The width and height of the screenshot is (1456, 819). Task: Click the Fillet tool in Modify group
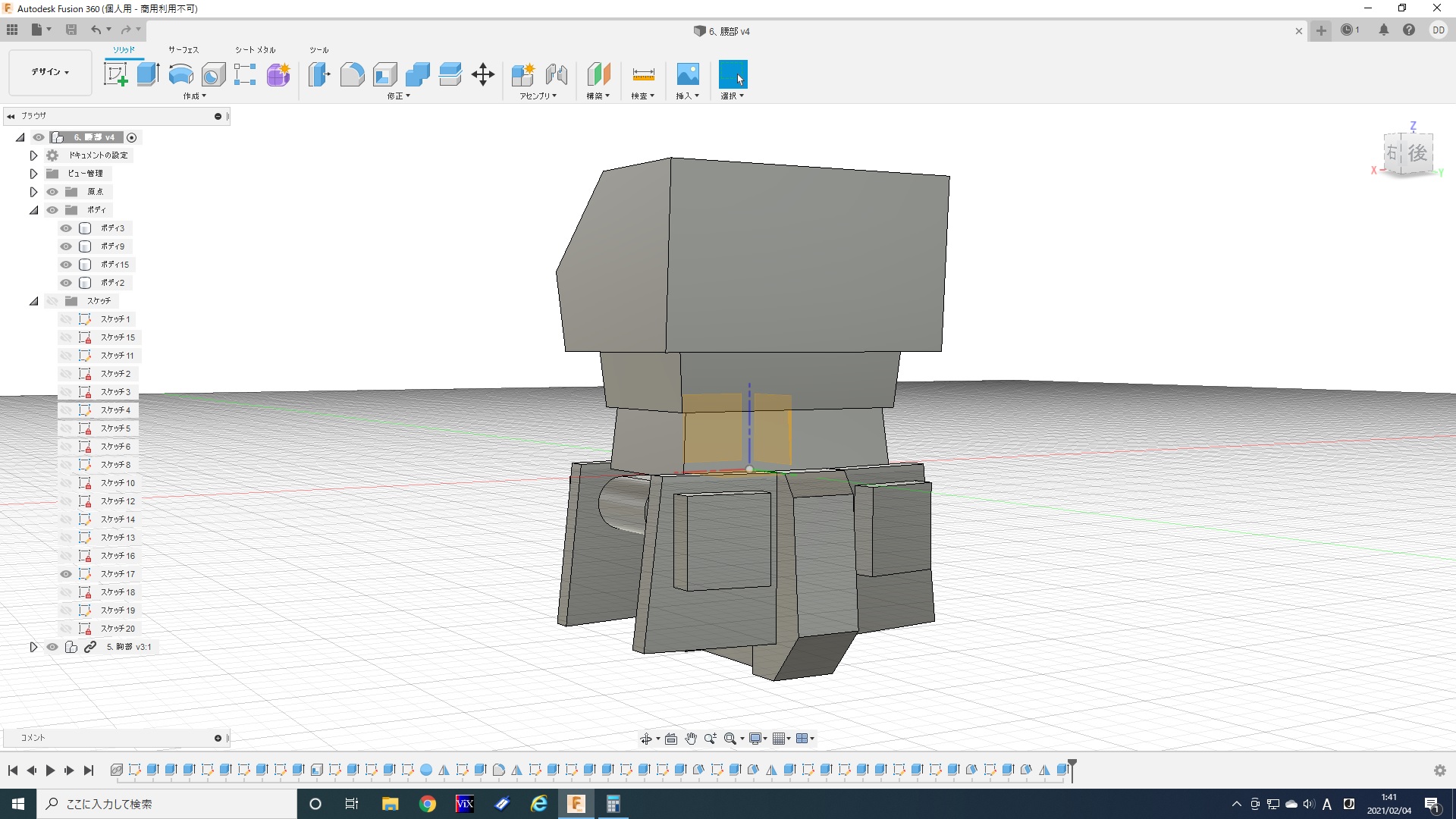pyautogui.click(x=352, y=74)
